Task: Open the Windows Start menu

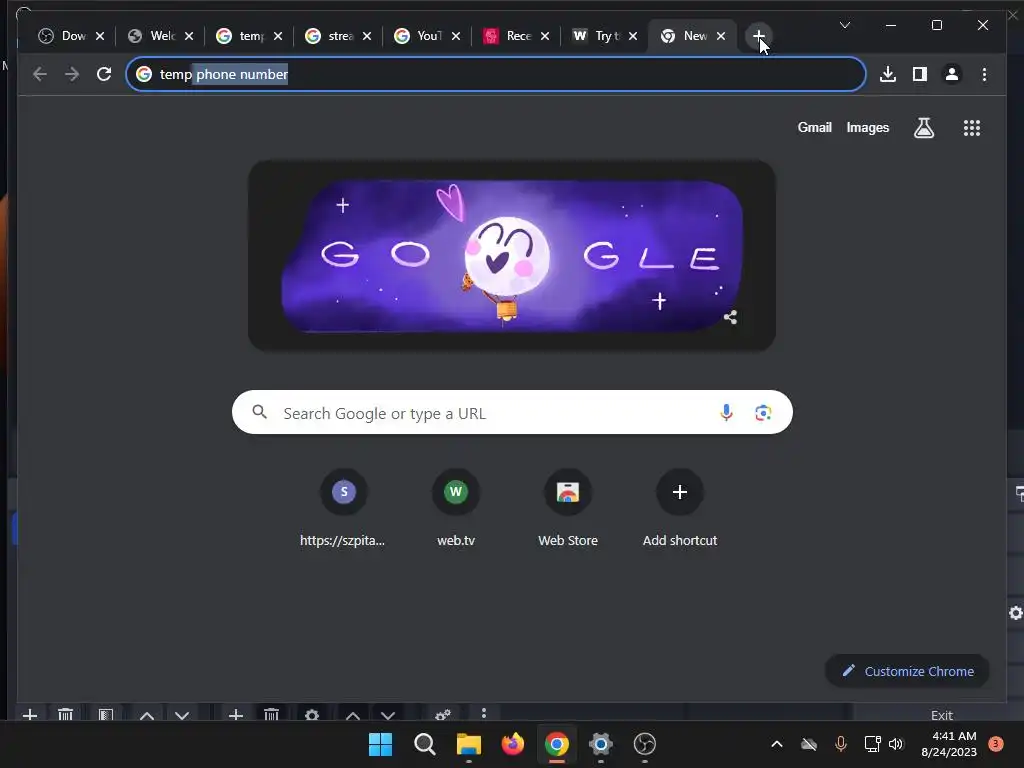Action: tap(380, 744)
